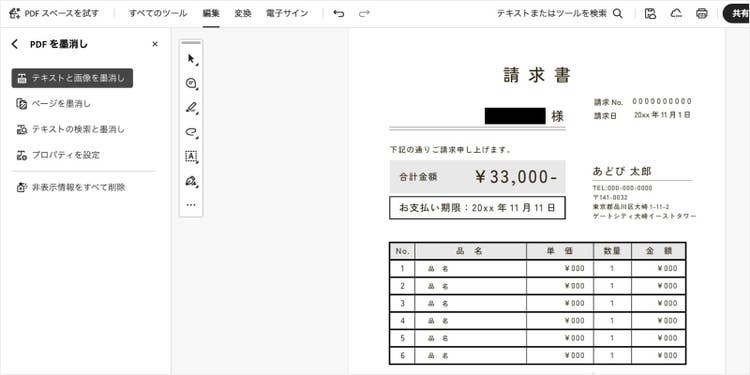Print the document
This screenshot has width=750, height=375.
tap(702, 13)
